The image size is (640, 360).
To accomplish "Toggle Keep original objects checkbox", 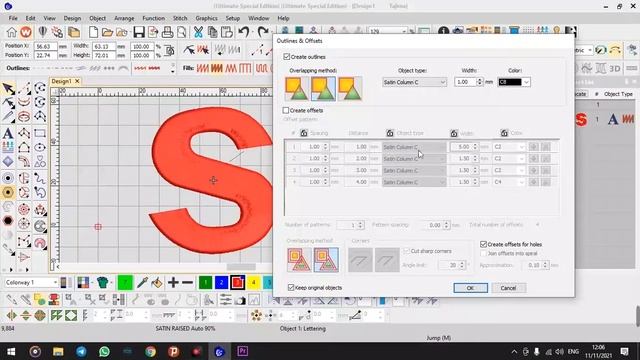I will (x=291, y=287).
